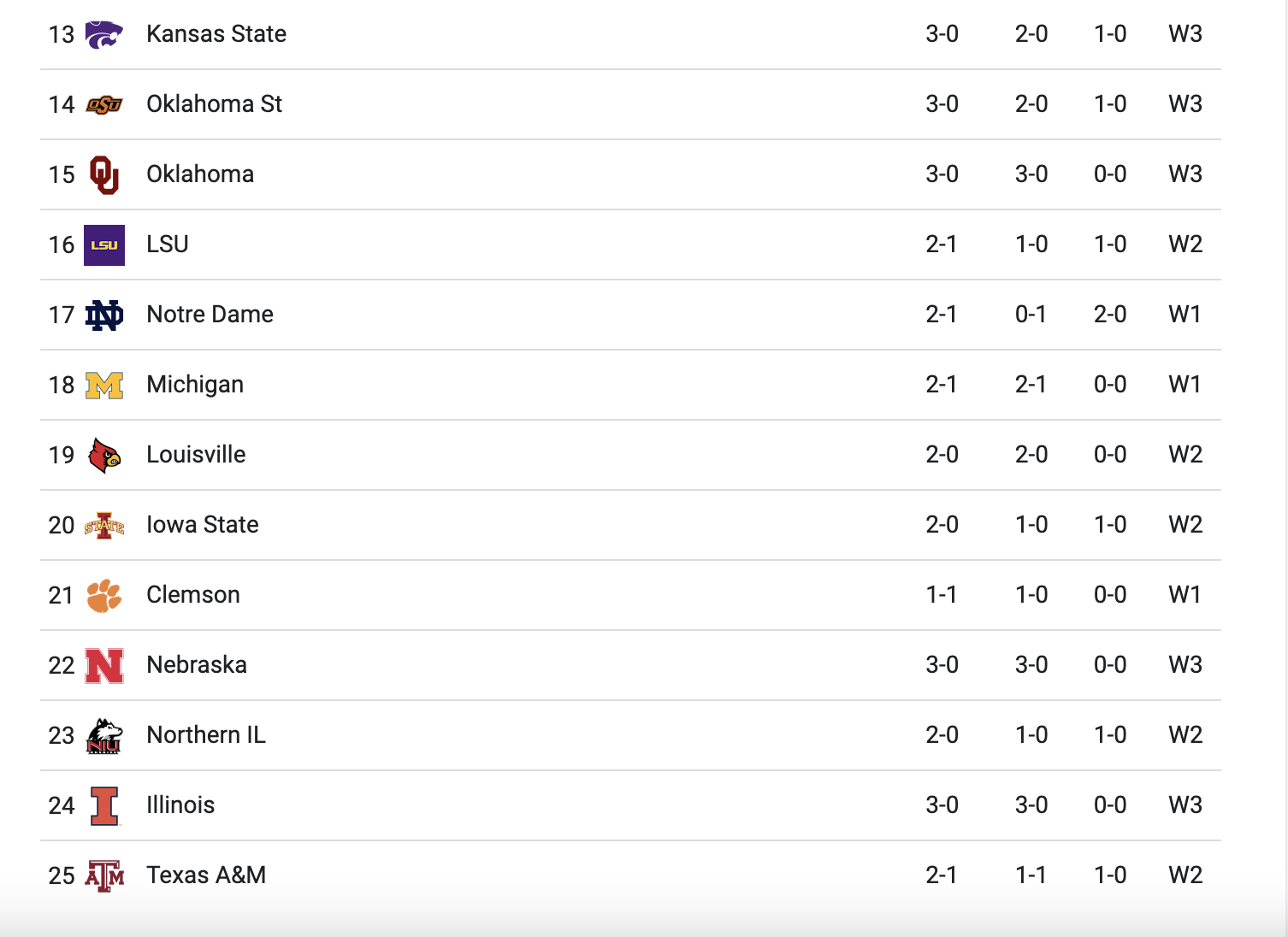Click the Iowa State logo
Viewport: 1288px width, 937px height.
[x=104, y=526]
